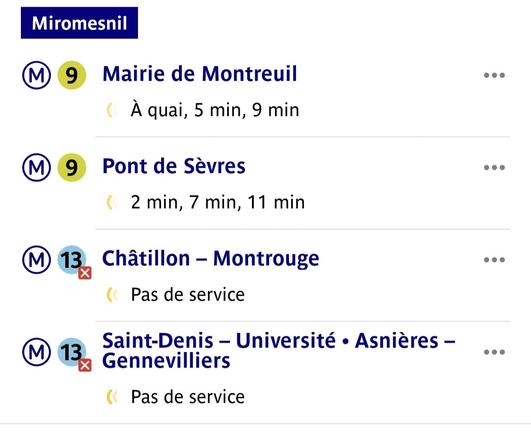Click the Metro M icon beside Châtillon – Montrouge
Screen dimensions: 531x434
[37, 260]
